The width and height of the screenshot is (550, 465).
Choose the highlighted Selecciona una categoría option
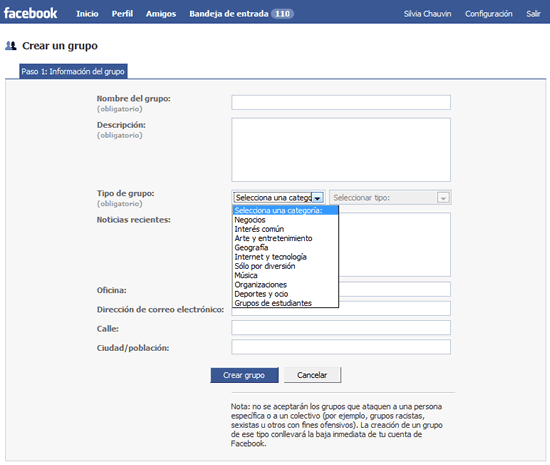click(285, 210)
